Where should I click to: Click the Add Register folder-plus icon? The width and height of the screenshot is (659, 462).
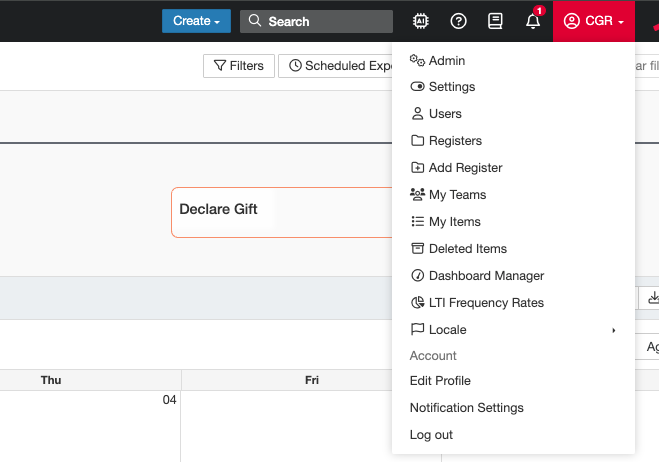[417, 167]
